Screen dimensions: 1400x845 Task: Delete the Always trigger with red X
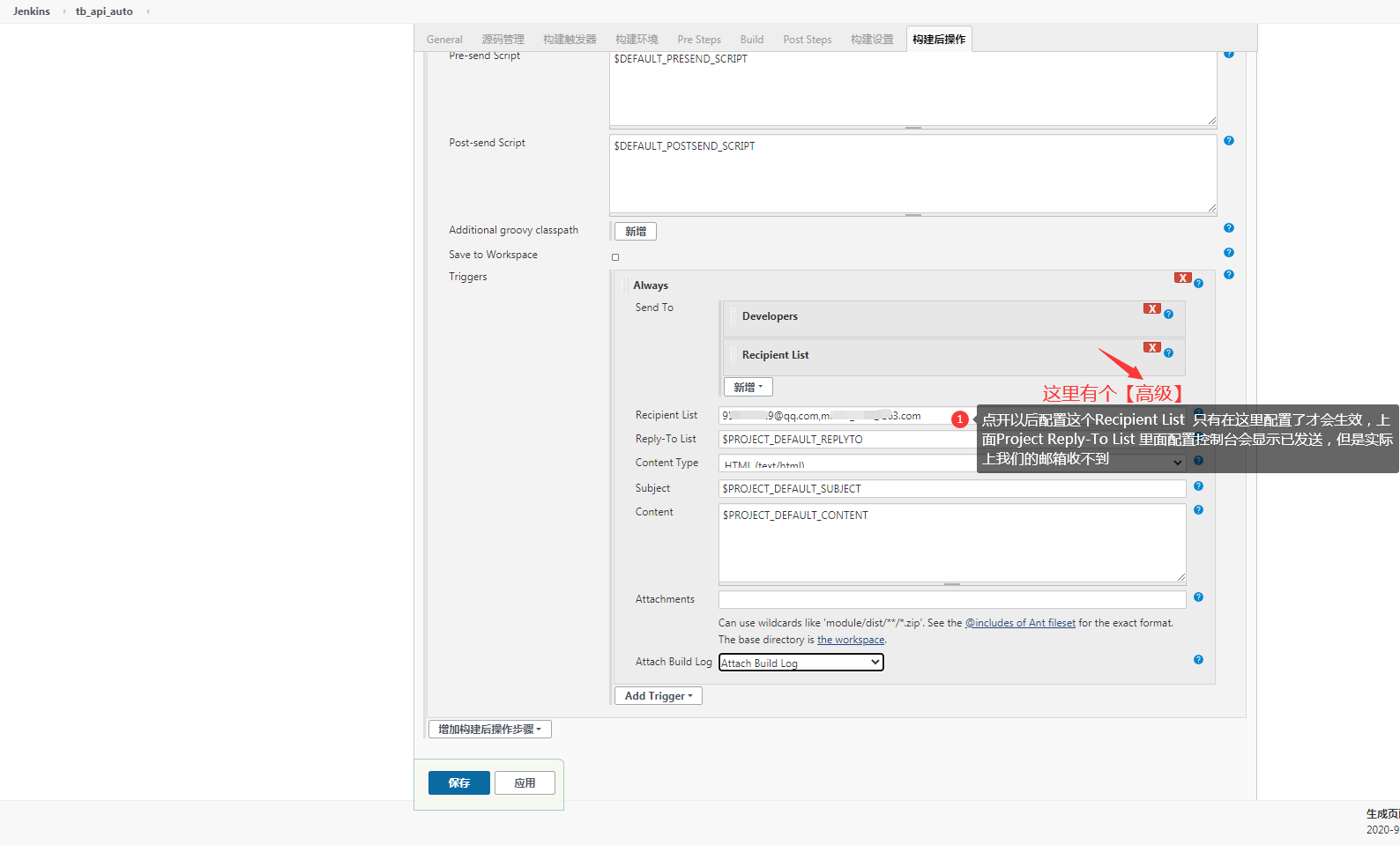pyautogui.click(x=1182, y=278)
